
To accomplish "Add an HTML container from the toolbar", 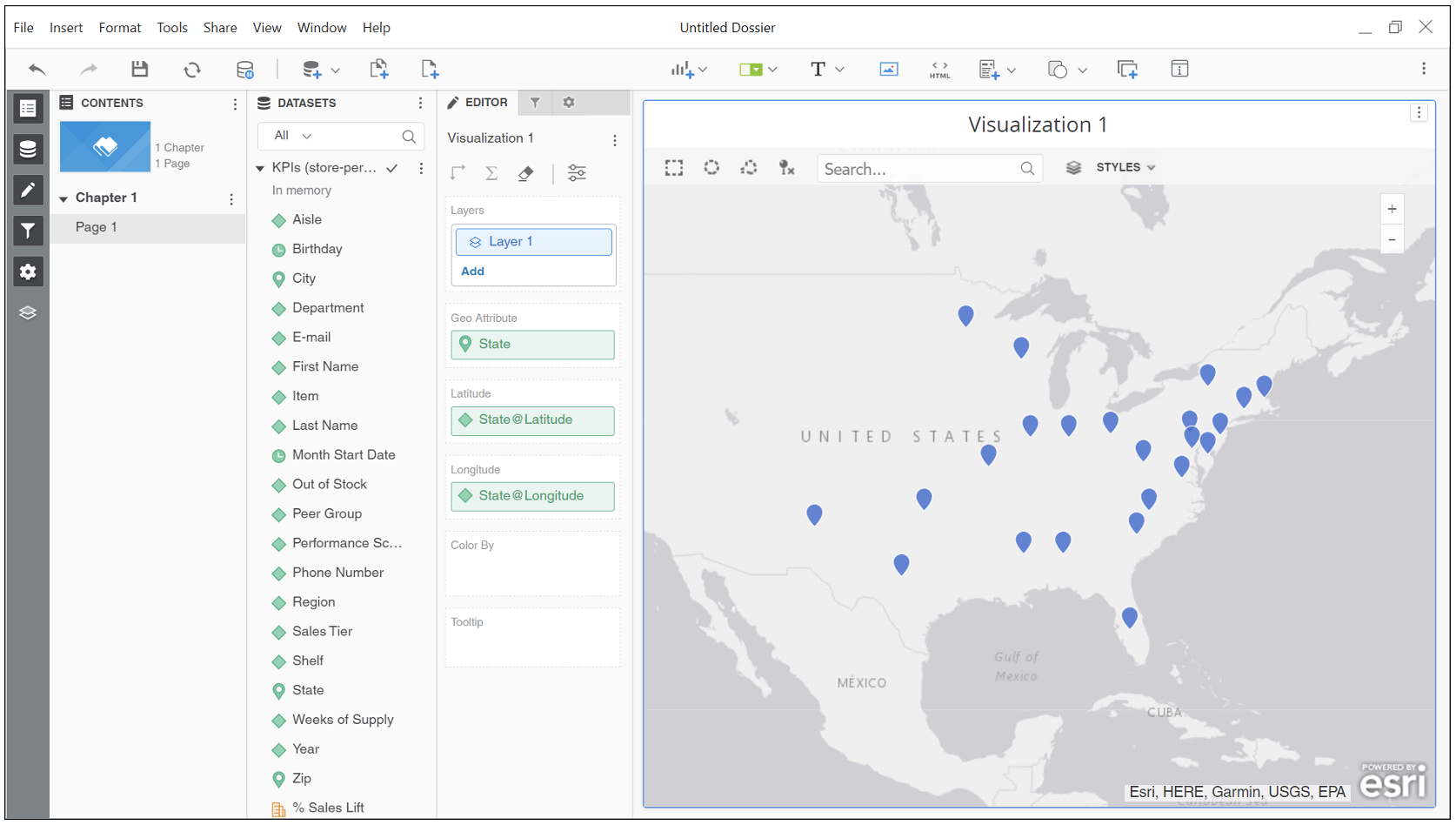I will pos(939,69).
